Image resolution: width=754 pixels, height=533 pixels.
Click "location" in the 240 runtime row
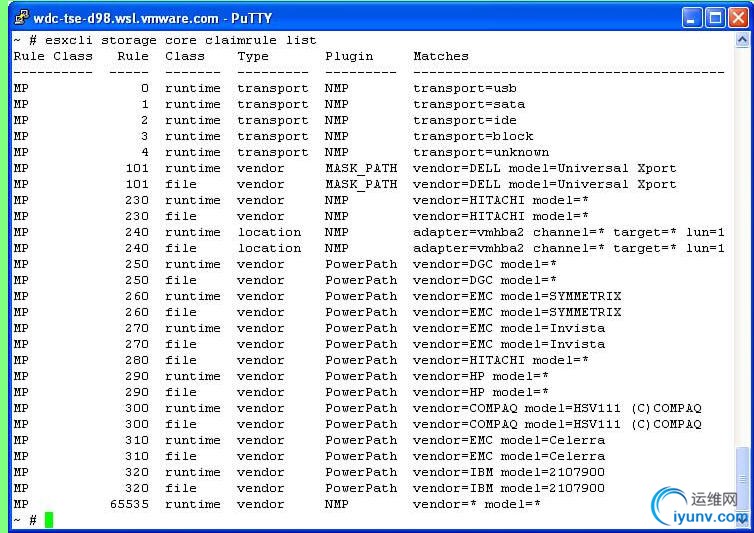[x=269, y=232]
